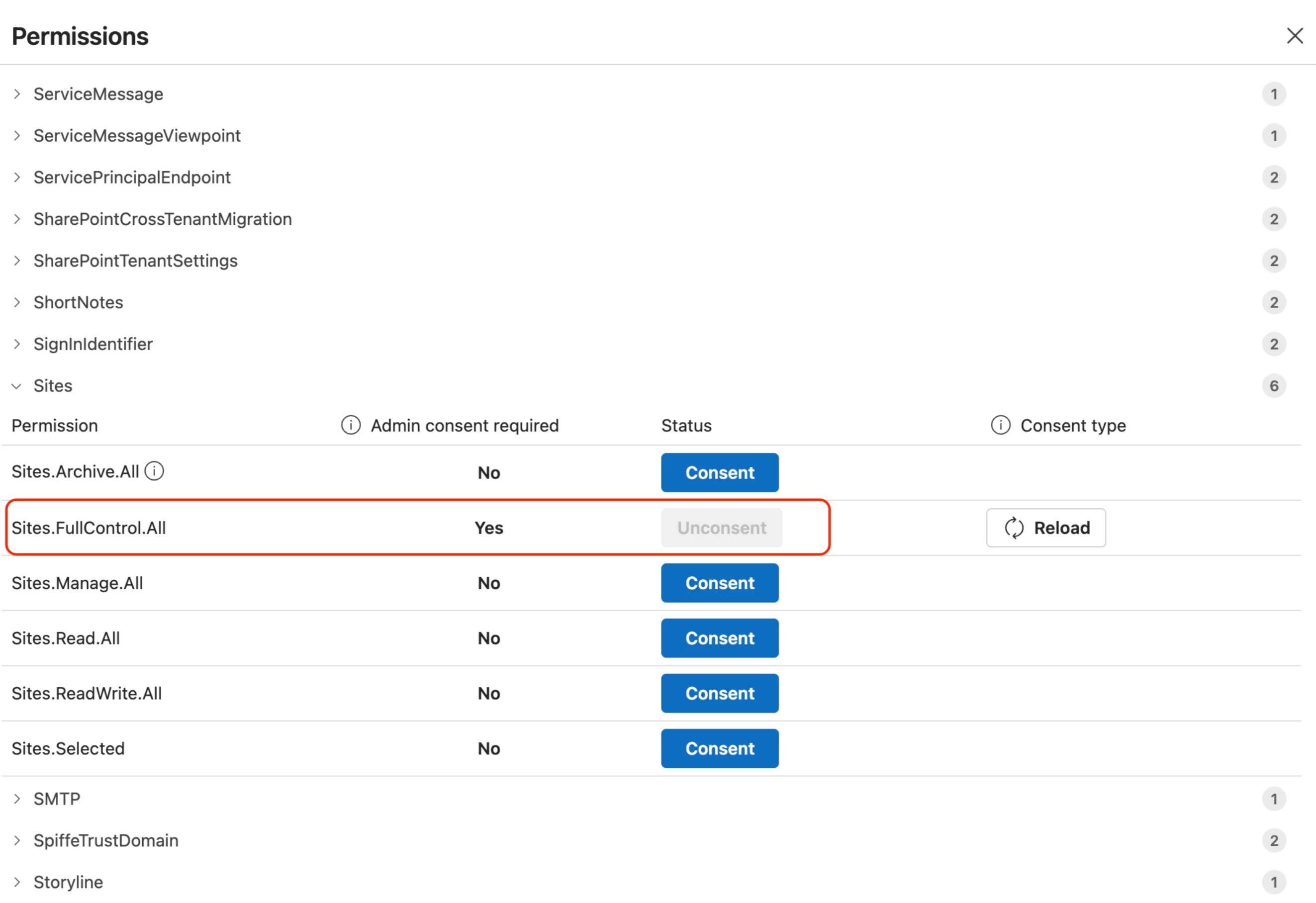Viewport: 1316px width, 903px height.
Task: Click the ServiceMessage count badge
Action: [1274, 94]
